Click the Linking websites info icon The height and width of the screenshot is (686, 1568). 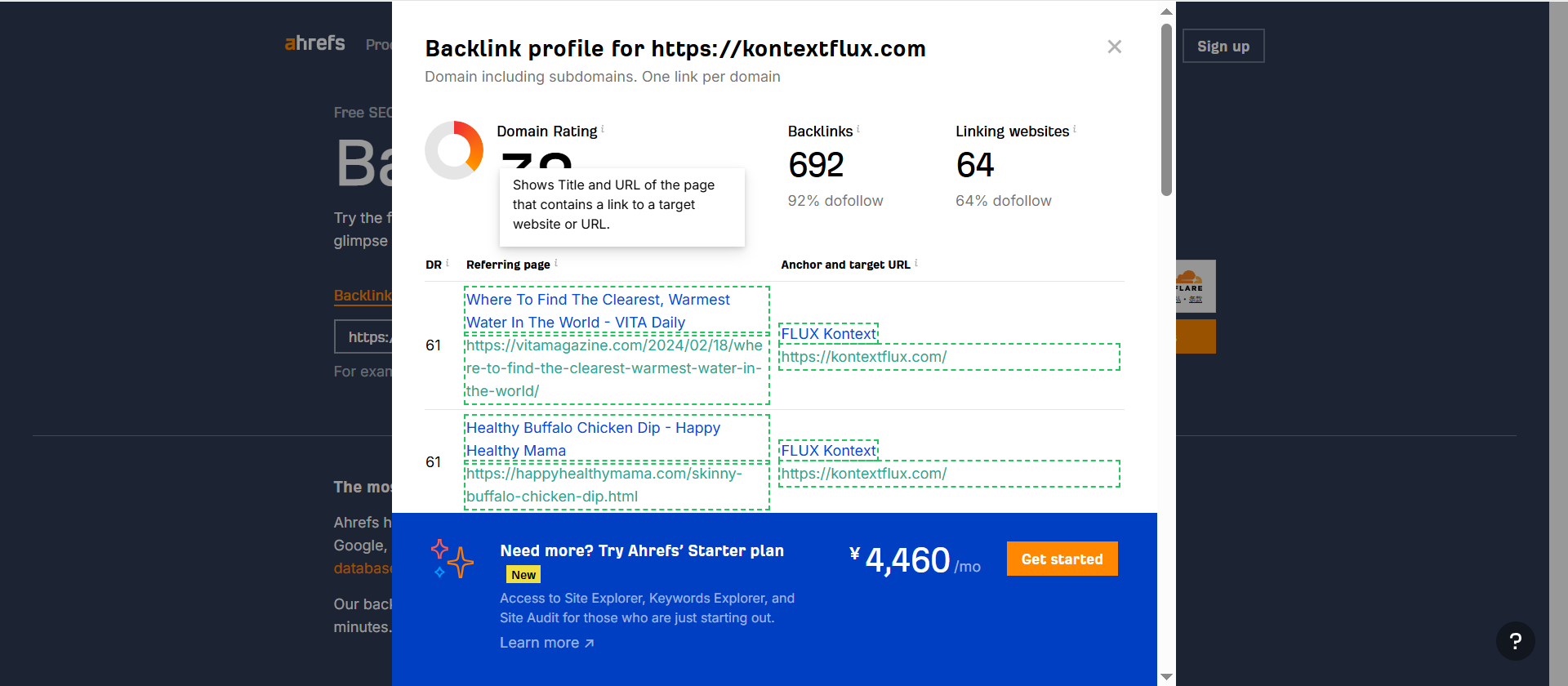click(x=1075, y=129)
